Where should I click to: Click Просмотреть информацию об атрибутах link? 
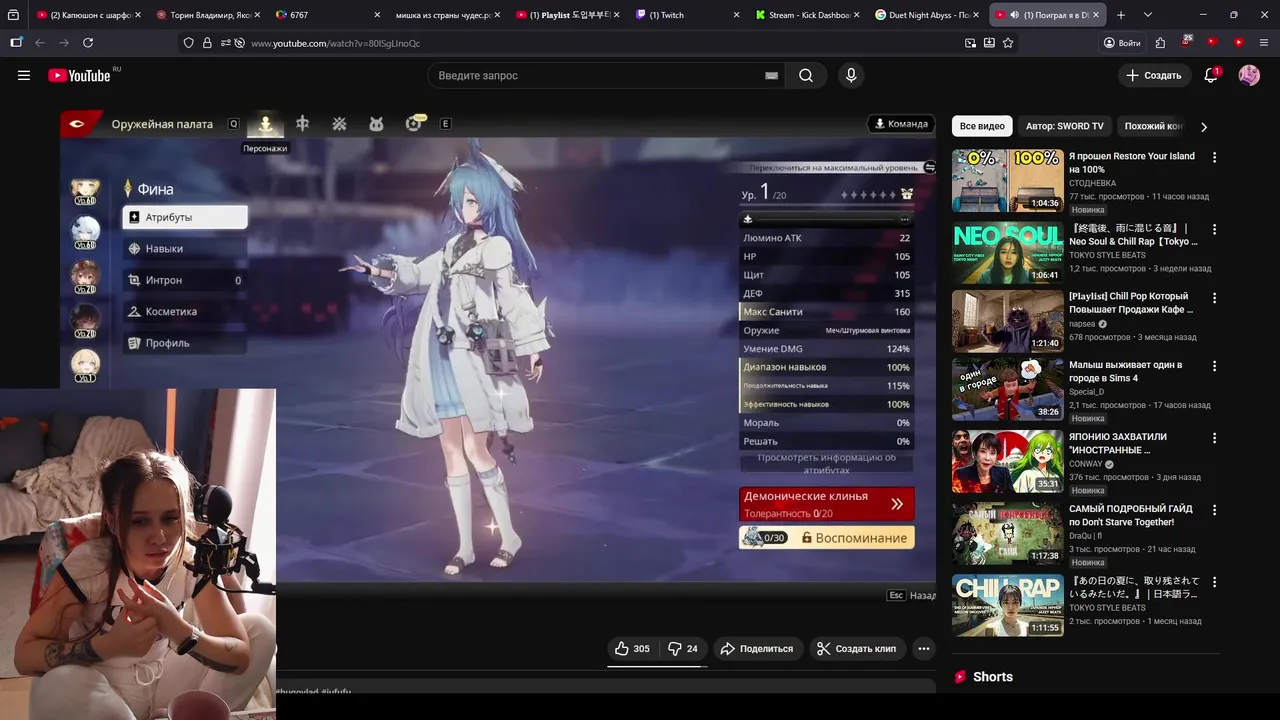(826, 464)
